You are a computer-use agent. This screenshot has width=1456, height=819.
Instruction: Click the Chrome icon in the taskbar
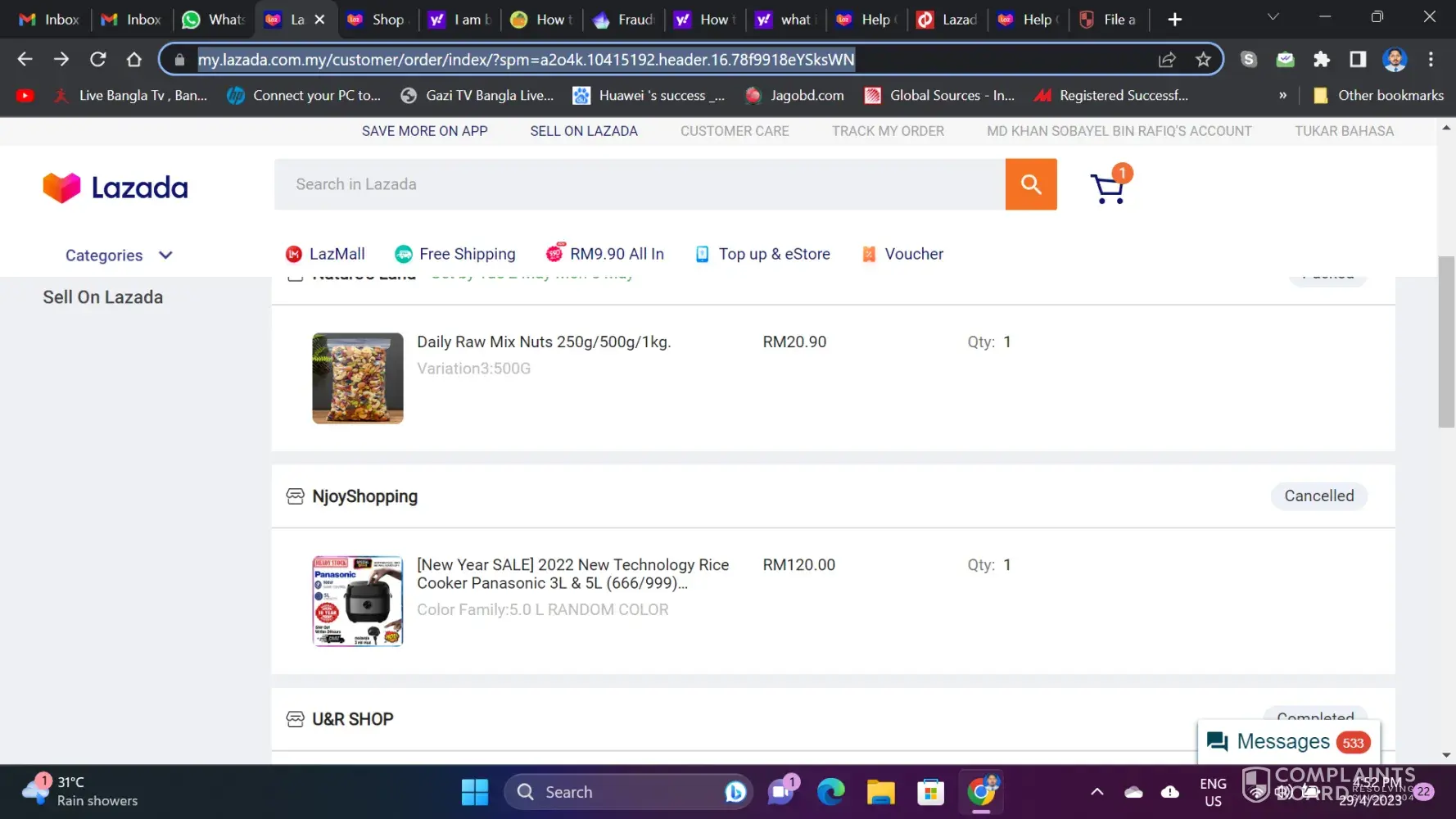[981, 792]
